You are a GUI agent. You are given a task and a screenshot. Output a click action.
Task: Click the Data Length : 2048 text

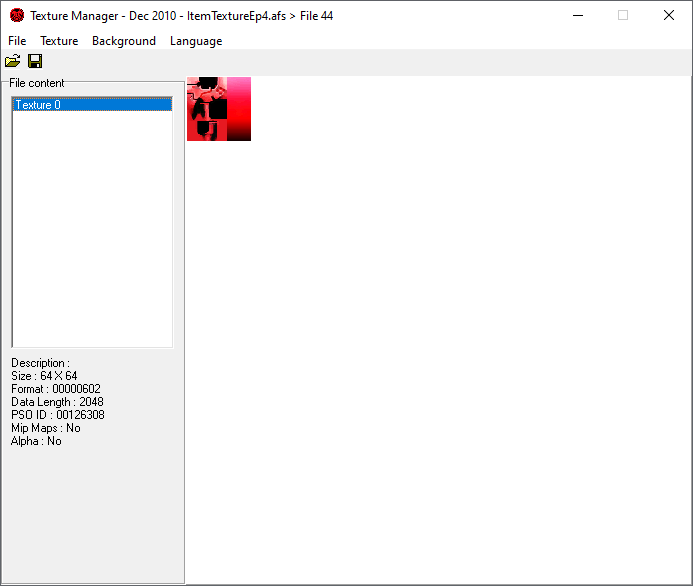57,402
